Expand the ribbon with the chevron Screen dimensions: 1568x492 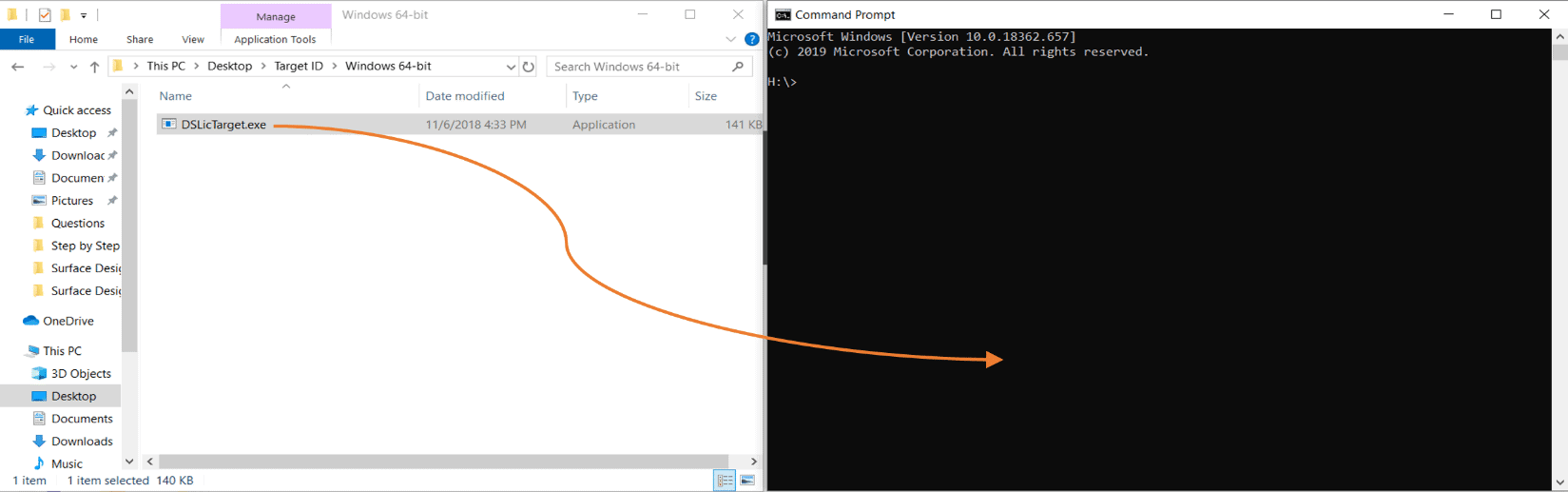[730, 40]
